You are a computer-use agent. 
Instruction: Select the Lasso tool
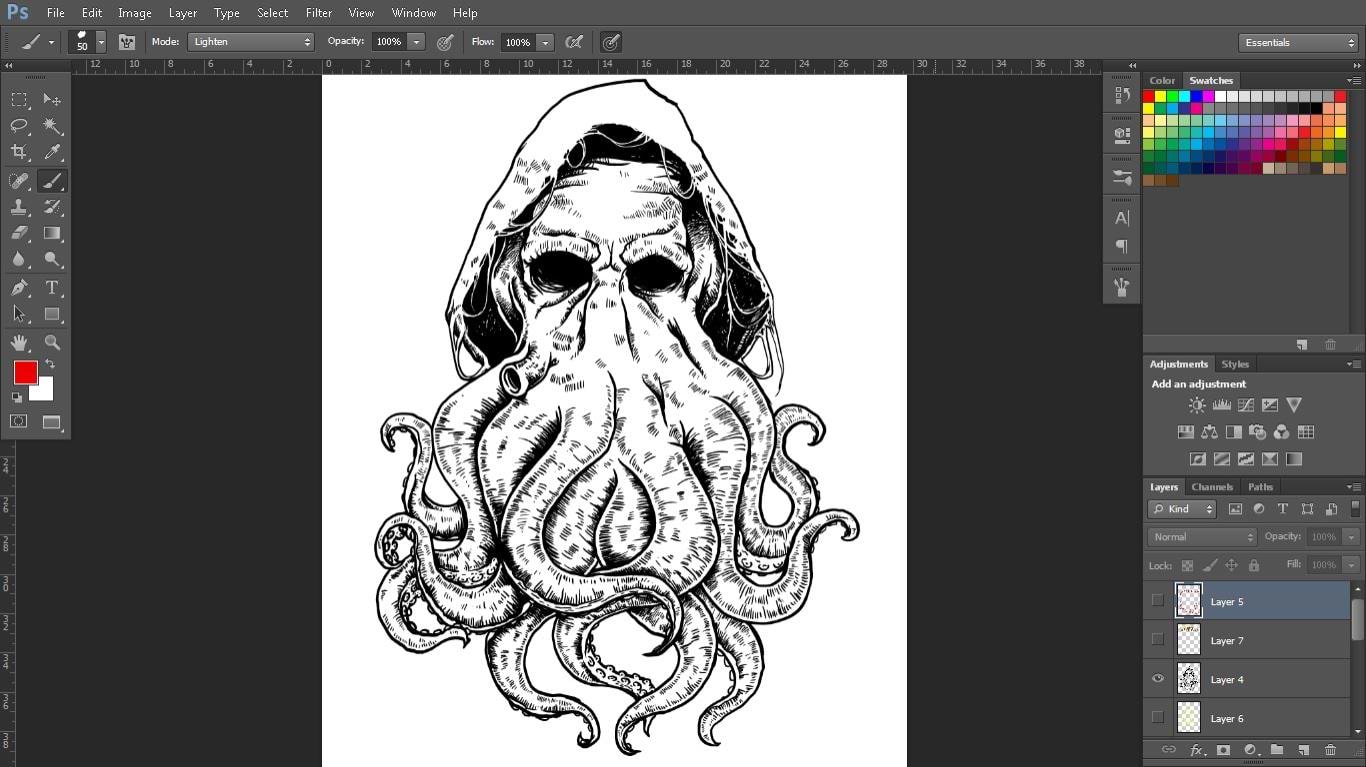(19, 126)
